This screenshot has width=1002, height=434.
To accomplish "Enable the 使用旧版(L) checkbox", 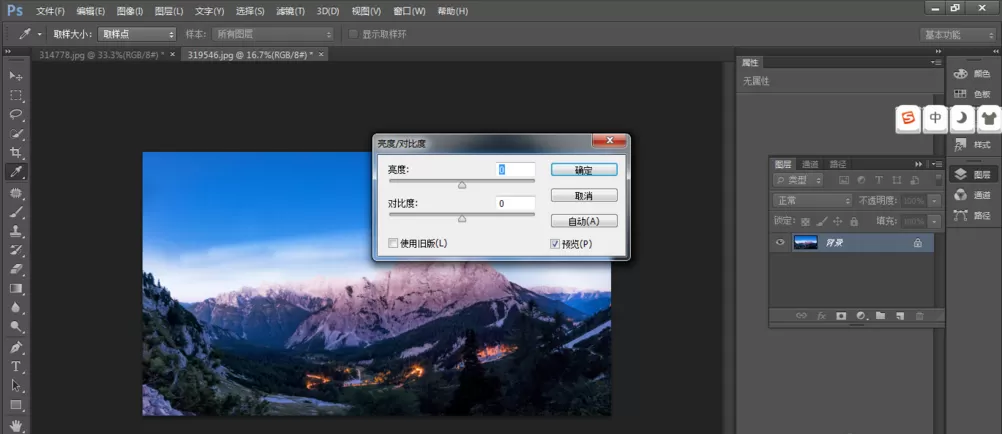I will pos(393,243).
